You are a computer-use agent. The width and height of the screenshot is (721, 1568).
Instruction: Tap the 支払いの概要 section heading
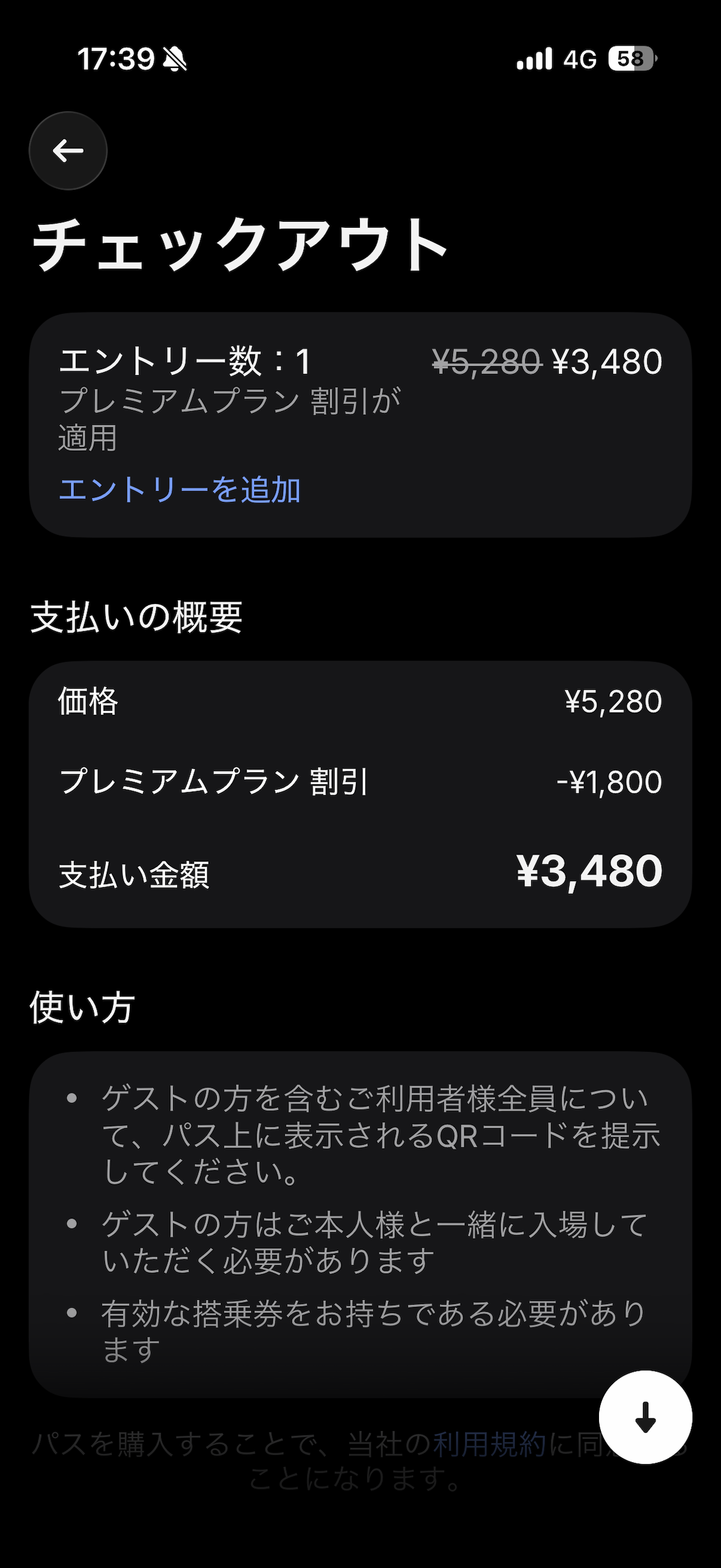(x=136, y=617)
